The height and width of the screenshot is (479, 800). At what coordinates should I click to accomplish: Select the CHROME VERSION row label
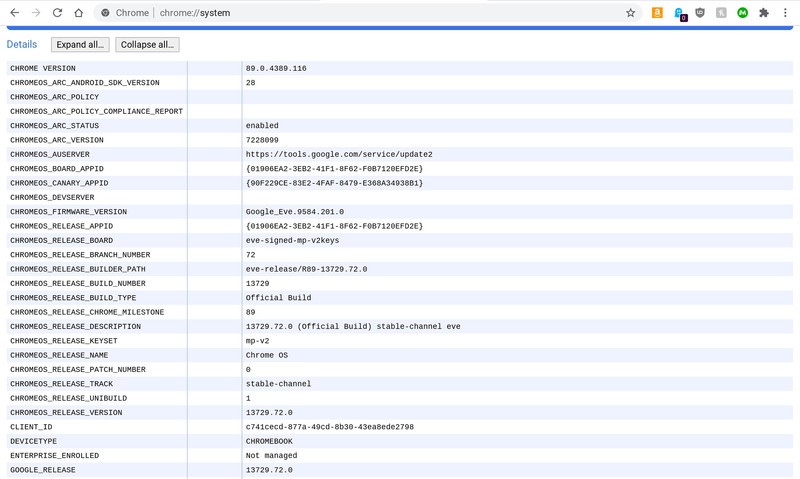[x=43, y=68]
